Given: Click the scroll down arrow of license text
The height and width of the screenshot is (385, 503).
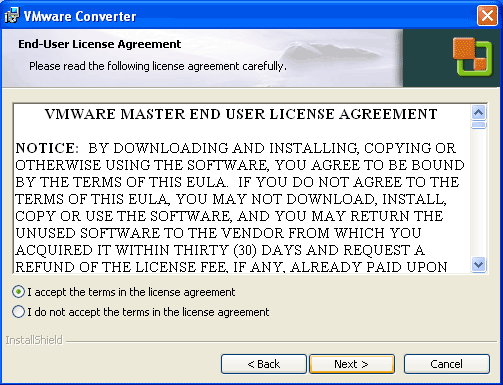Looking at the screenshot, I should pos(479,265).
